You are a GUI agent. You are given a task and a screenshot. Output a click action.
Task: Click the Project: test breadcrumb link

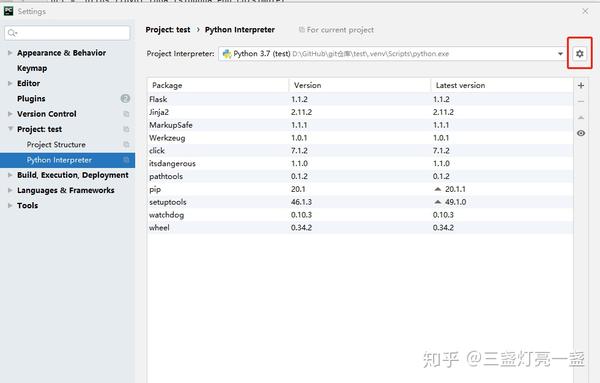click(x=168, y=30)
